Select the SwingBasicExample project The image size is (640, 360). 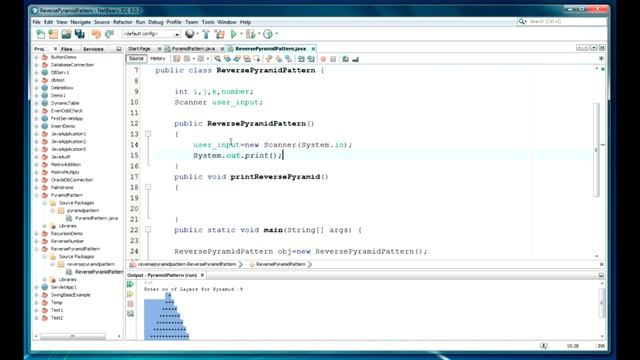point(71,295)
